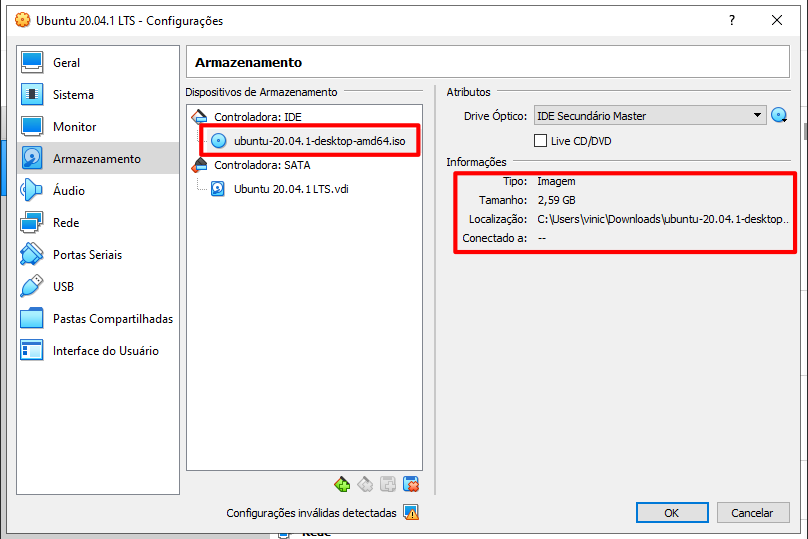The width and height of the screenshot is (808, 539).
Task: Select Controladora: IDE in the tree
Action: (x=258, y=117)
